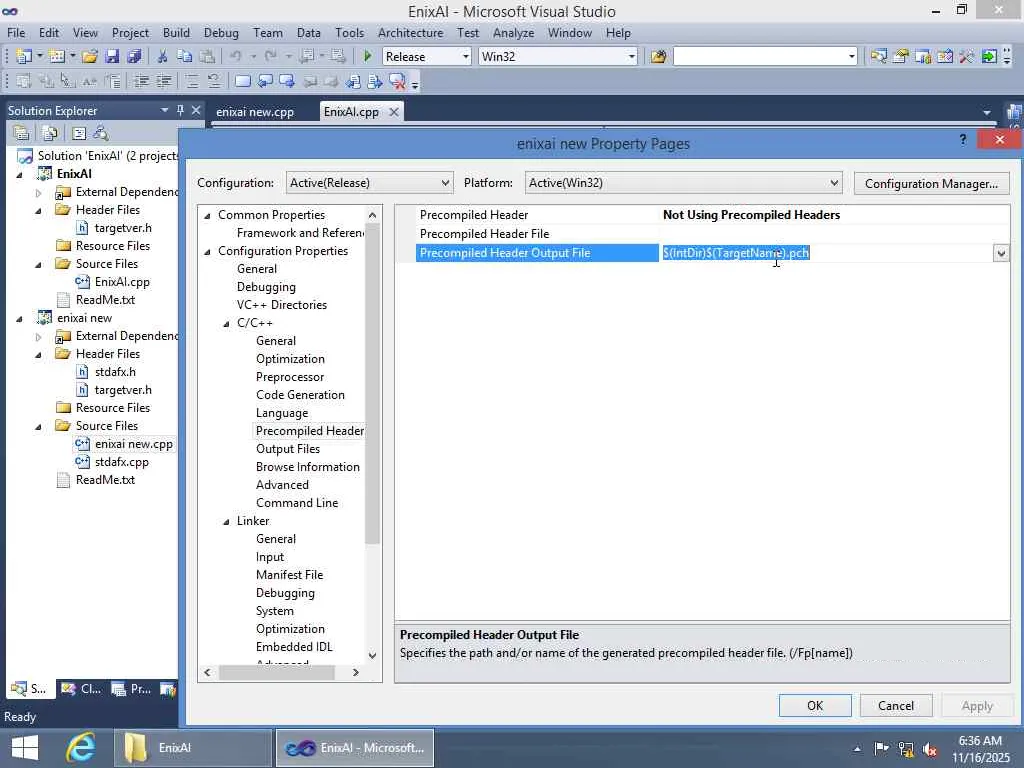Clear all bookmarks icon
This screenshot has height=768, width=1024.
click(x=396, y=82)
